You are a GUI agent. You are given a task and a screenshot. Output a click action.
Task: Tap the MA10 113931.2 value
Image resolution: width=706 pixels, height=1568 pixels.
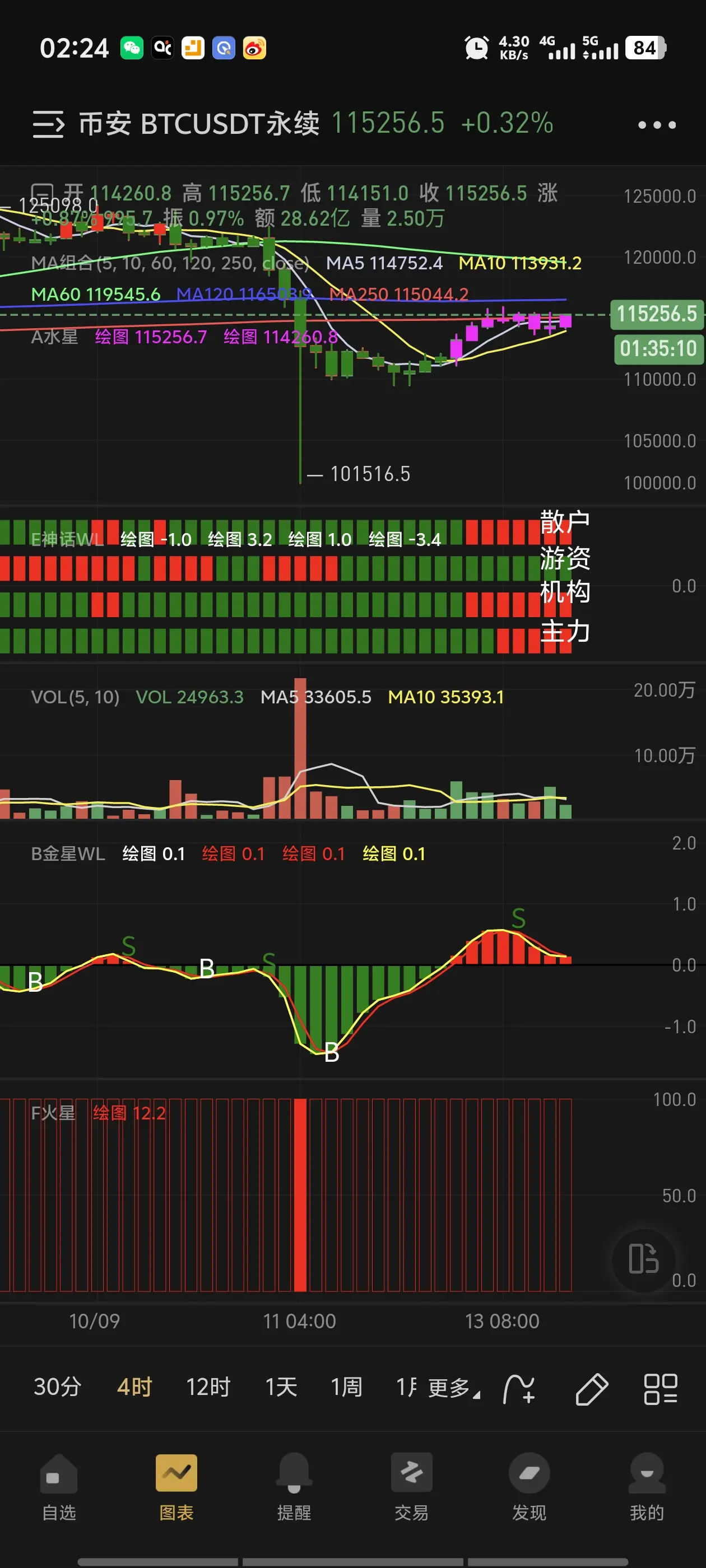[519, 263]
